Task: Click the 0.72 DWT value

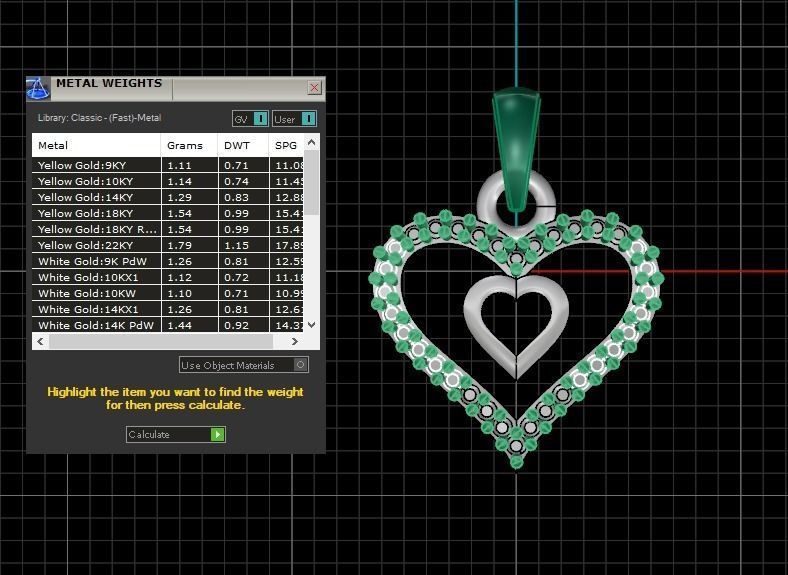Action: pos(236,277)
